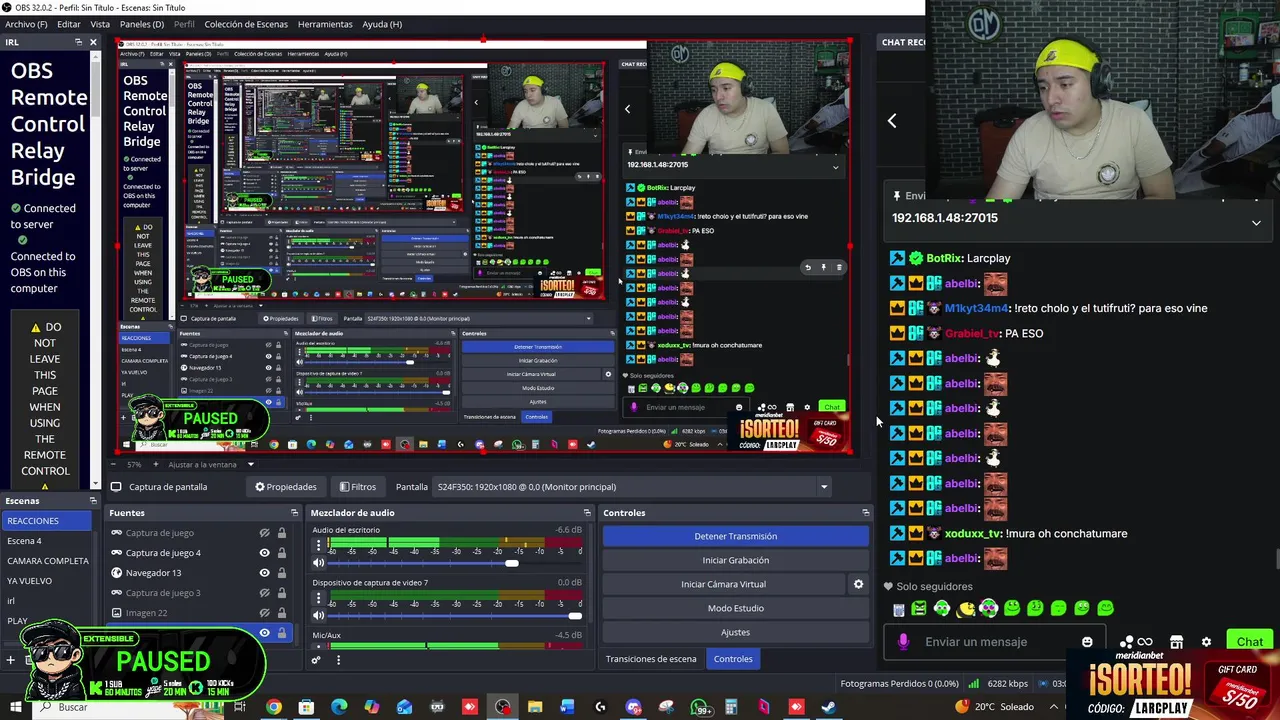Screen dimensions: 1280x720
Task: Open Dispositivo de captura de video 7 options
Action: click(x=318, y=599)
